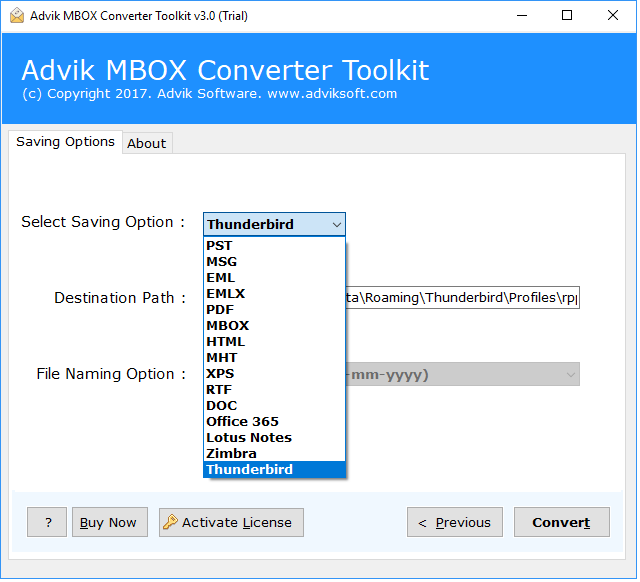Choose MHT from the format list
The width and height of the screenshot is (640, 582).
point(276,359)
